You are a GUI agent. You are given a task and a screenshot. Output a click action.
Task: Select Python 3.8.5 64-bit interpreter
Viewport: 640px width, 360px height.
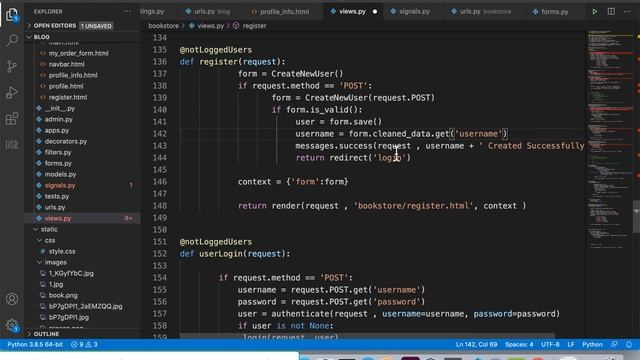pyautogui.click(x=35, y=344)
